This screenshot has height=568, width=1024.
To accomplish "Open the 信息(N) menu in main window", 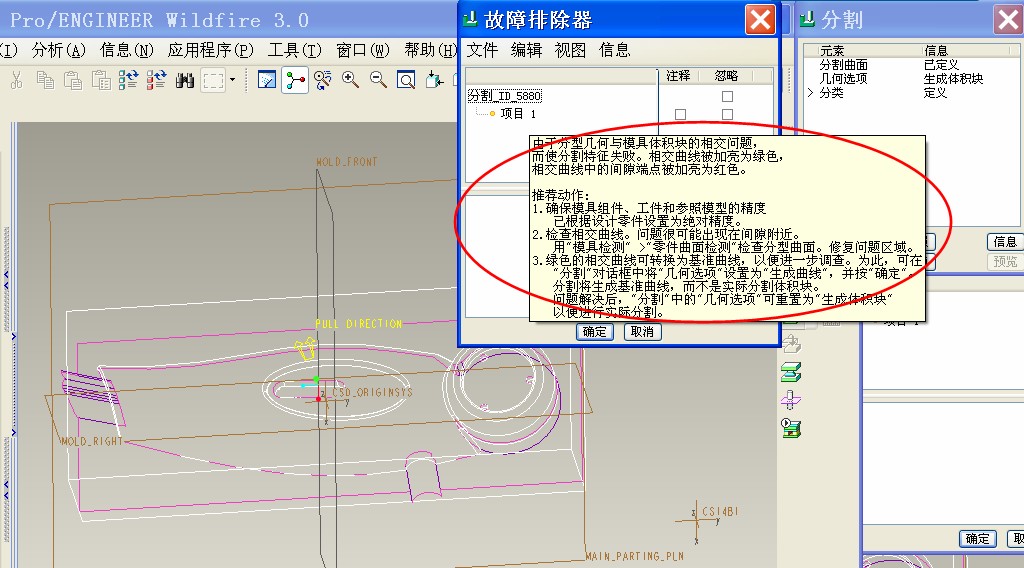I will (127, 50).
